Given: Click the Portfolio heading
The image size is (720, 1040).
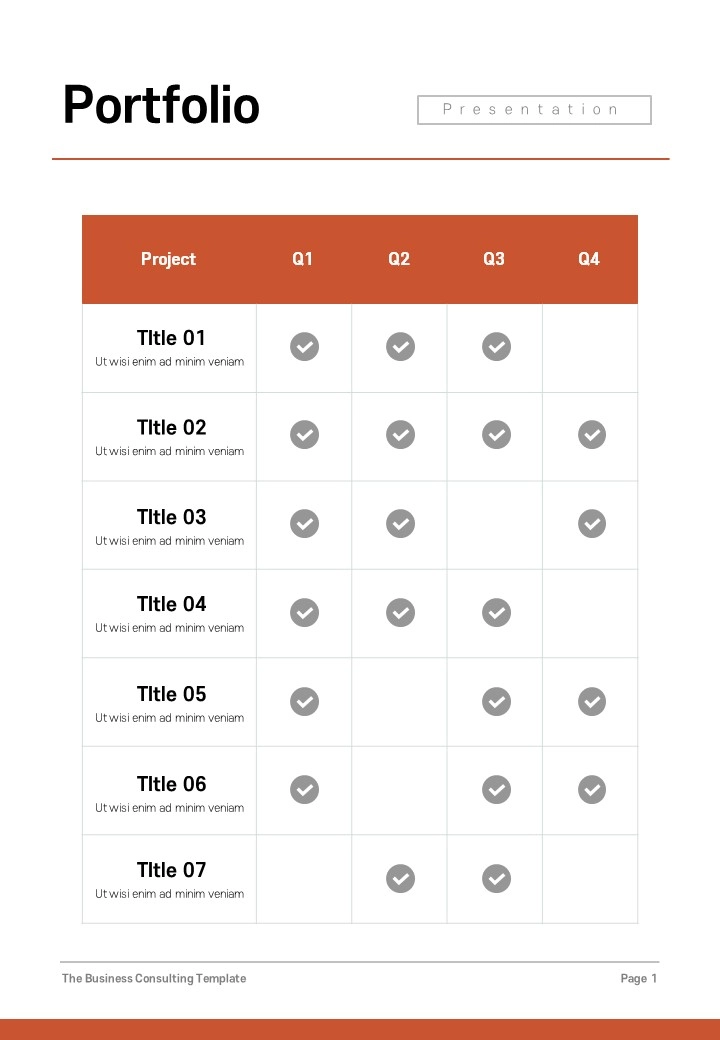Looking at the screenshot, I should pyautogui.click(x=161, y=105).
